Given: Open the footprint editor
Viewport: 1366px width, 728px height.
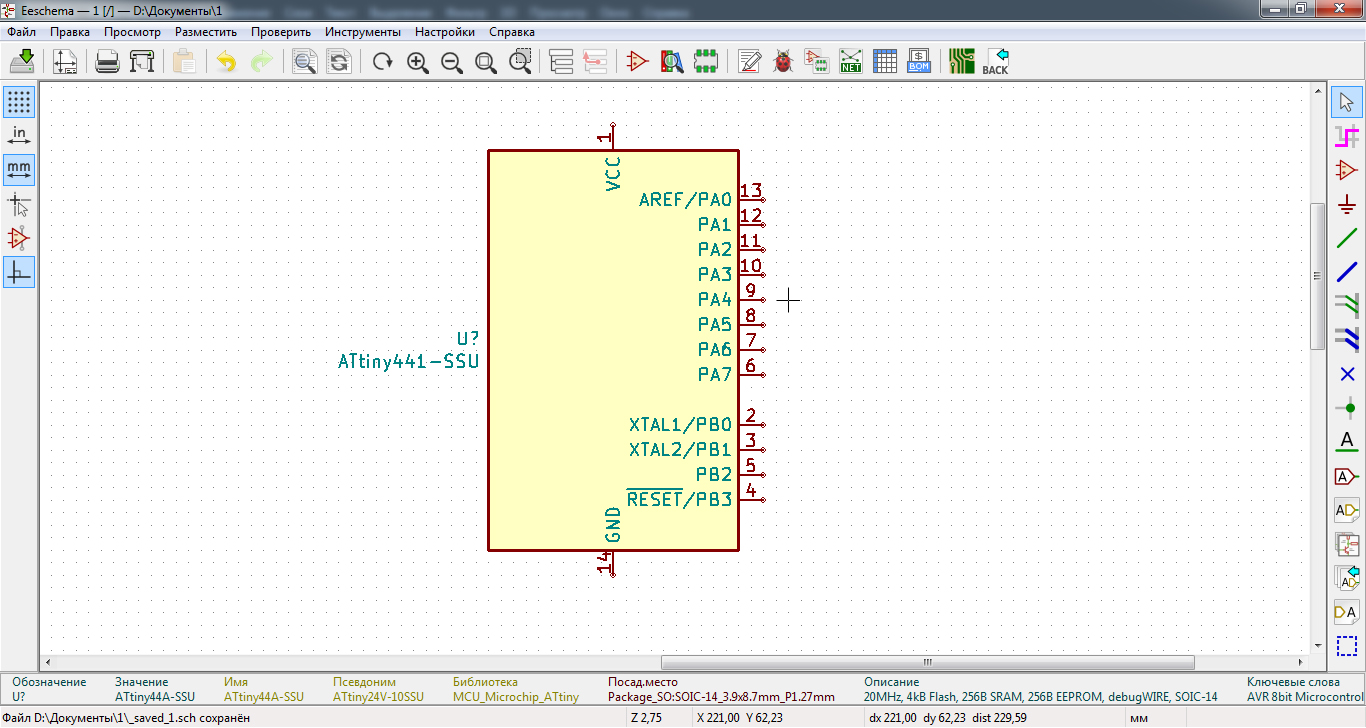Looking at the screenshot, I should [706, 62].
